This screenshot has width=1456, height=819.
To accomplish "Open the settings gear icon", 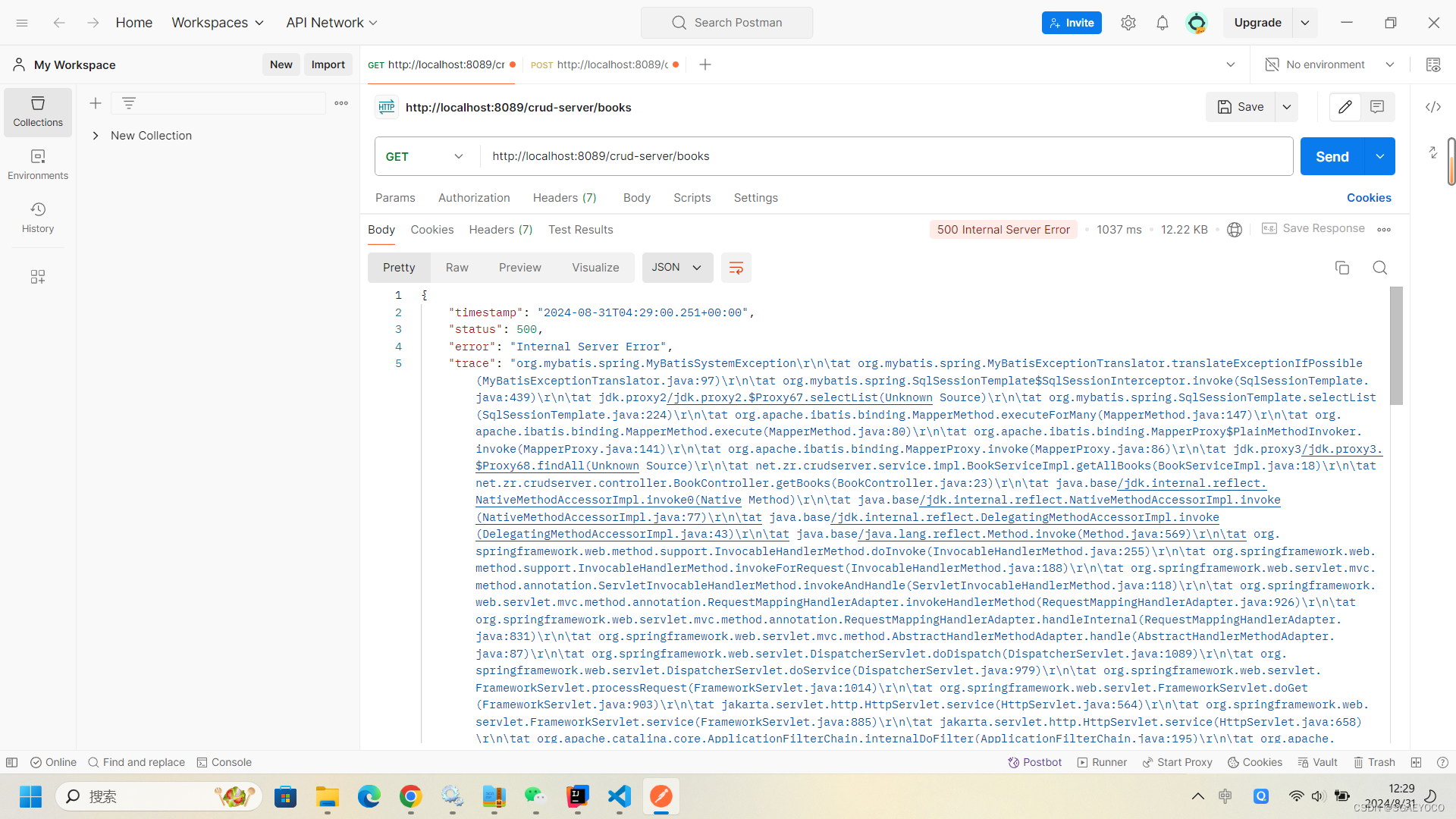I will coord(1128,23).
